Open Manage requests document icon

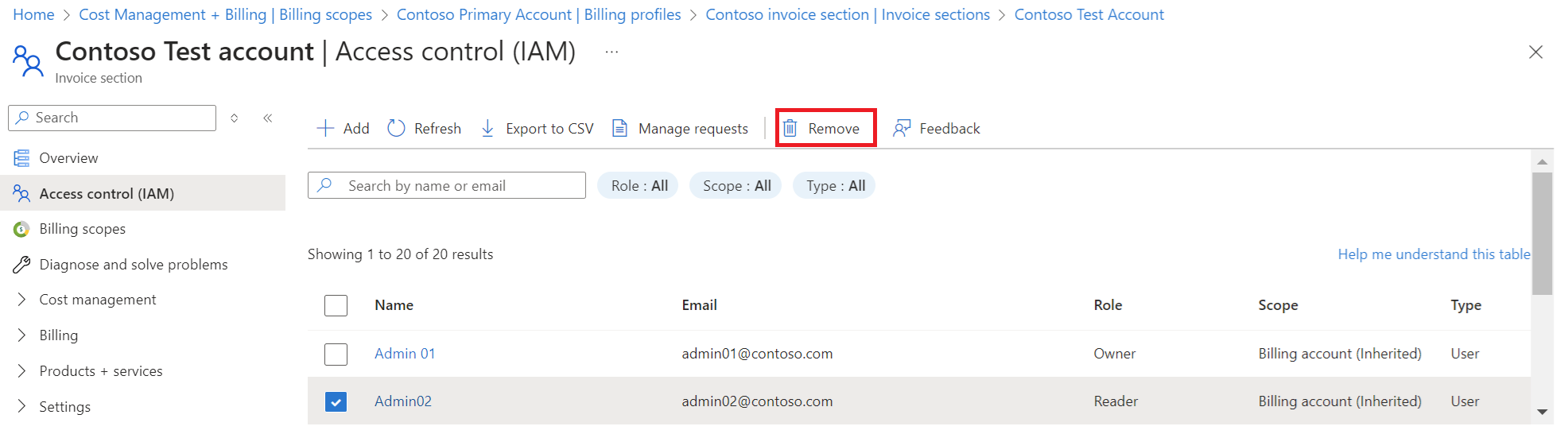pos(620,129)
